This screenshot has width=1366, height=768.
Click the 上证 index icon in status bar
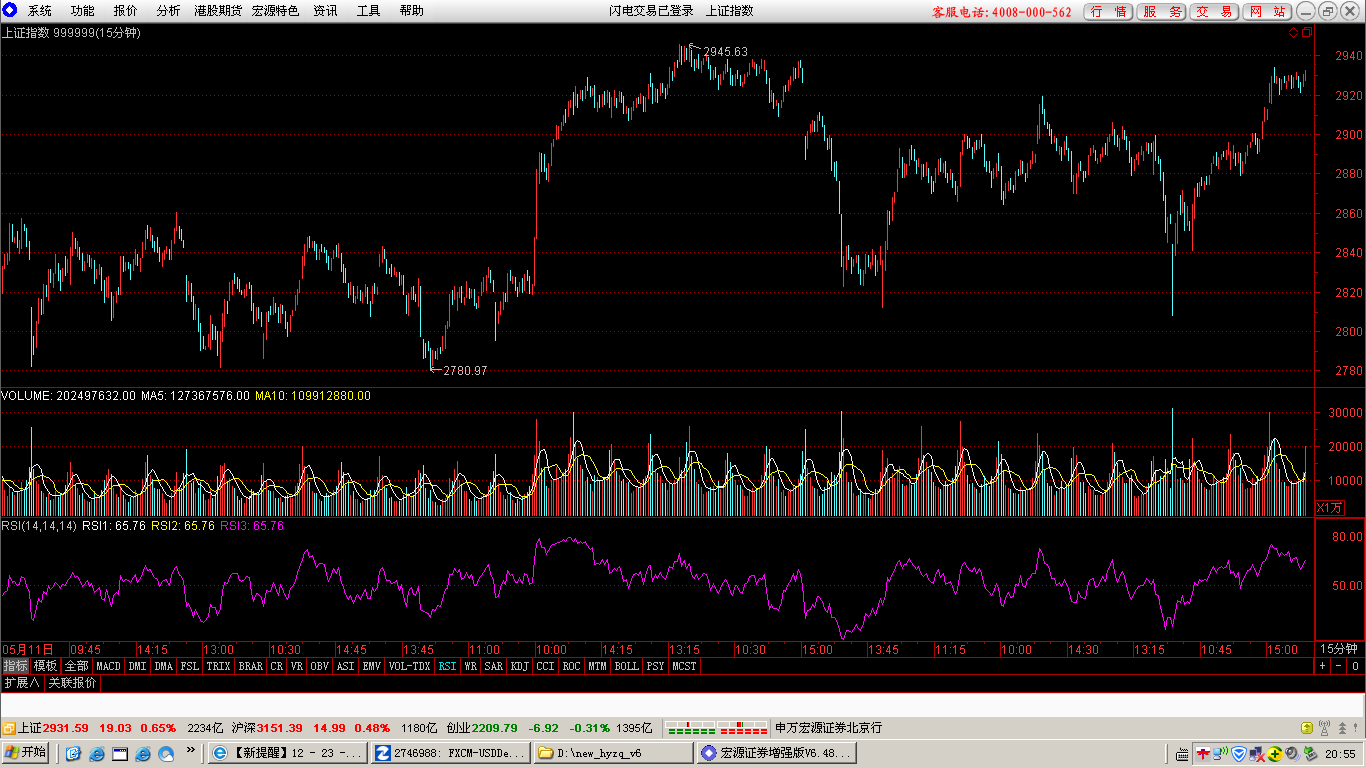pos(8,728)
